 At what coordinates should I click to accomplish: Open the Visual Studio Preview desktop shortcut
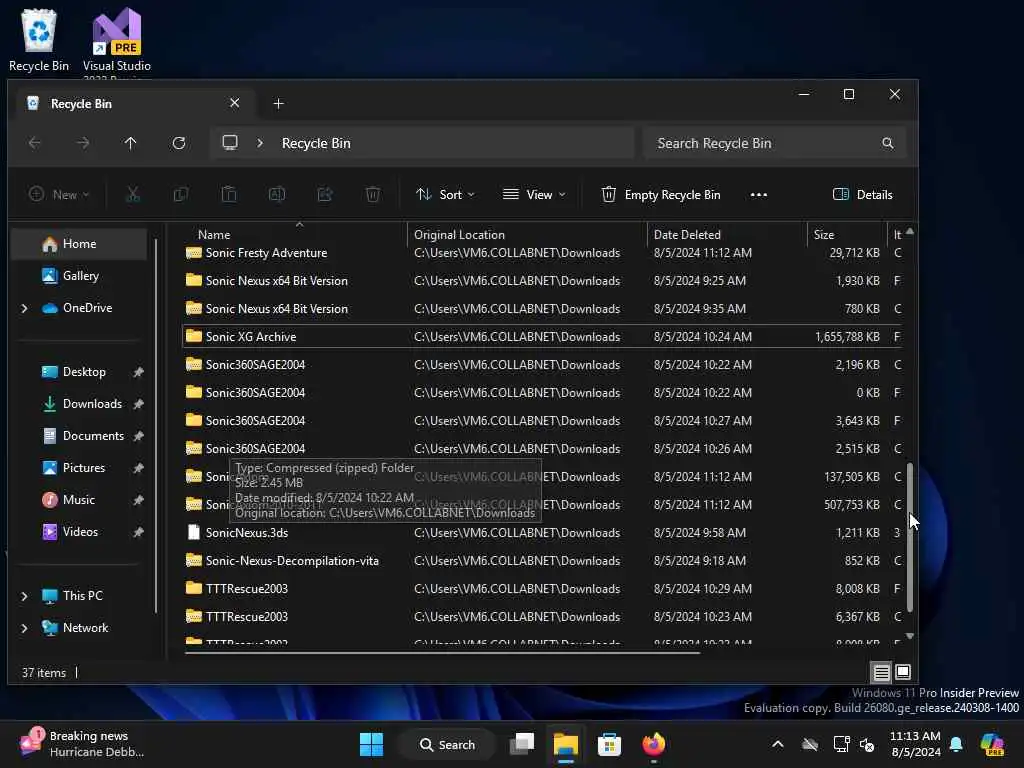117,41
